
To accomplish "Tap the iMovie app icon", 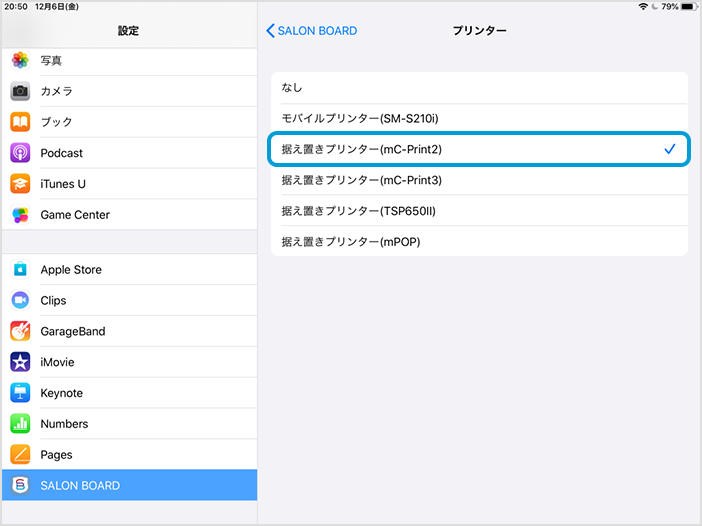I will [20, 362].
